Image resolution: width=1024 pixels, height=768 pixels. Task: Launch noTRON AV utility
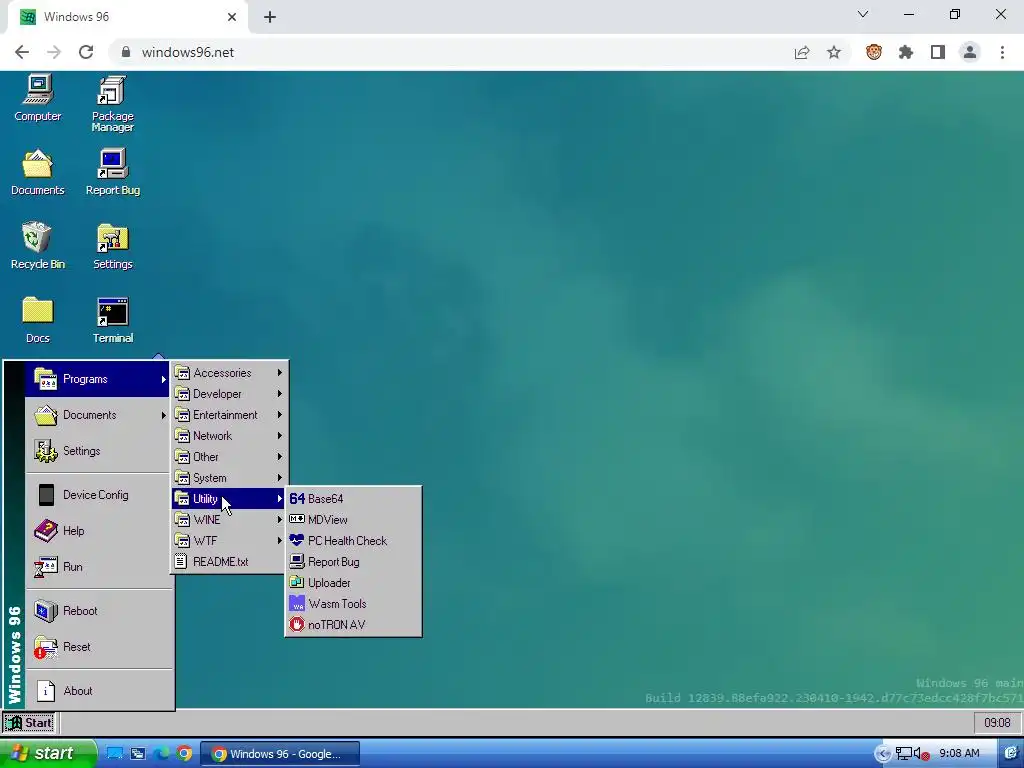tap(353, 624)
